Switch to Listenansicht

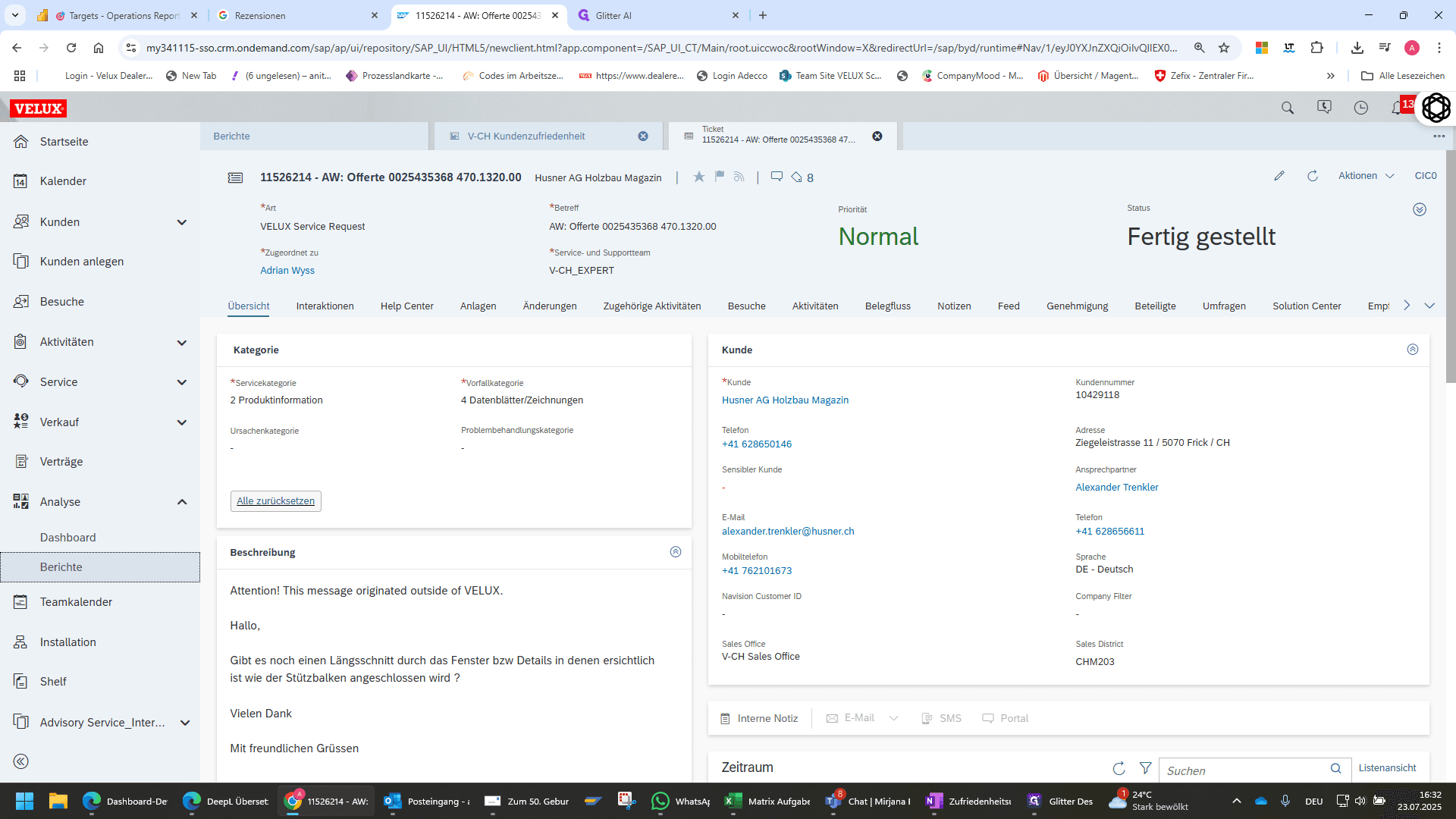pyautogui.click(x=1388, y=768)
